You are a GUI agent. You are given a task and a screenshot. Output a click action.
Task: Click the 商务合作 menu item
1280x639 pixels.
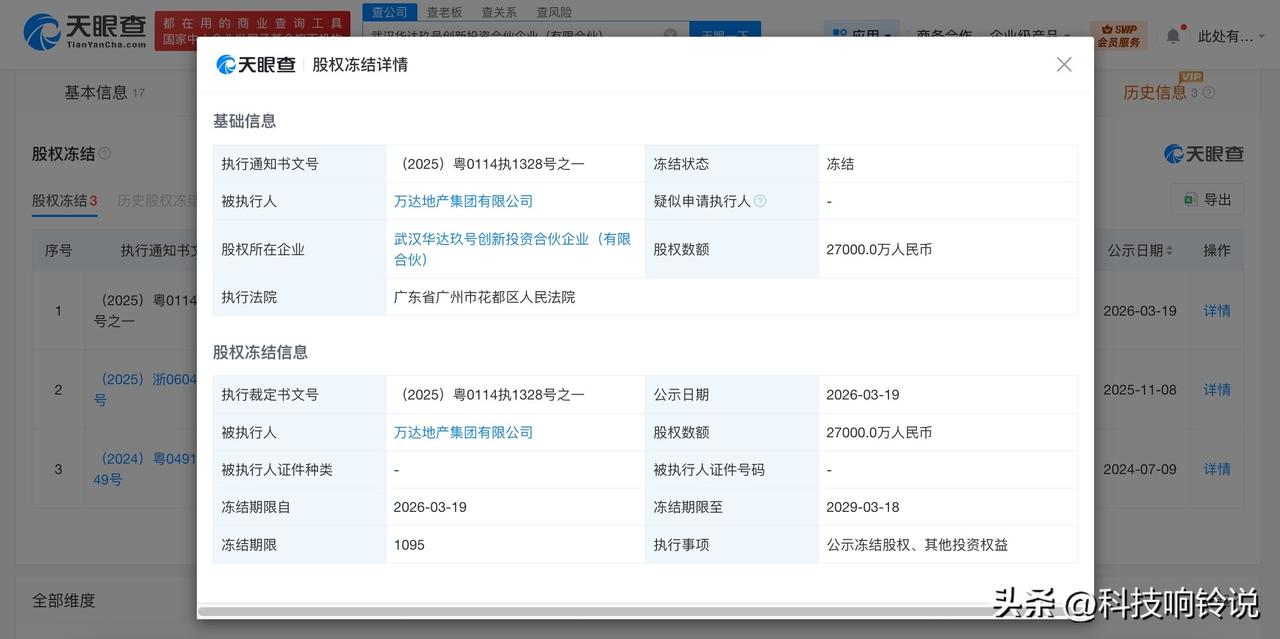[945, 35]
